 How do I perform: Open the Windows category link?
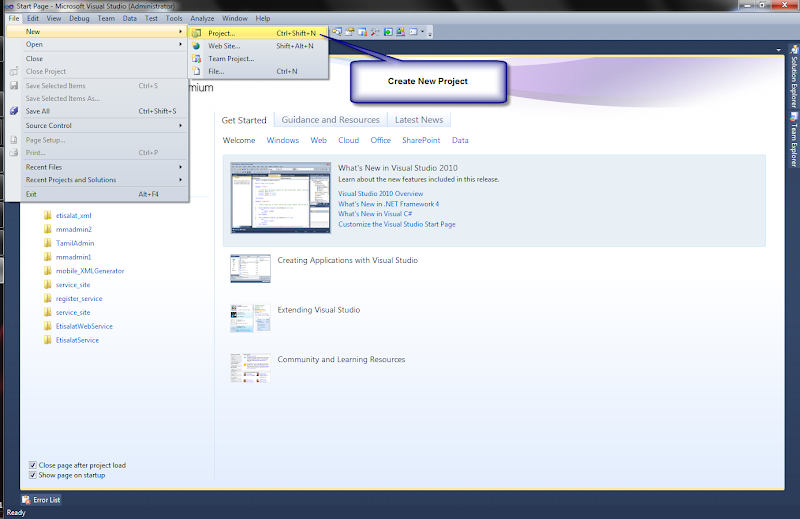point(283,140)
